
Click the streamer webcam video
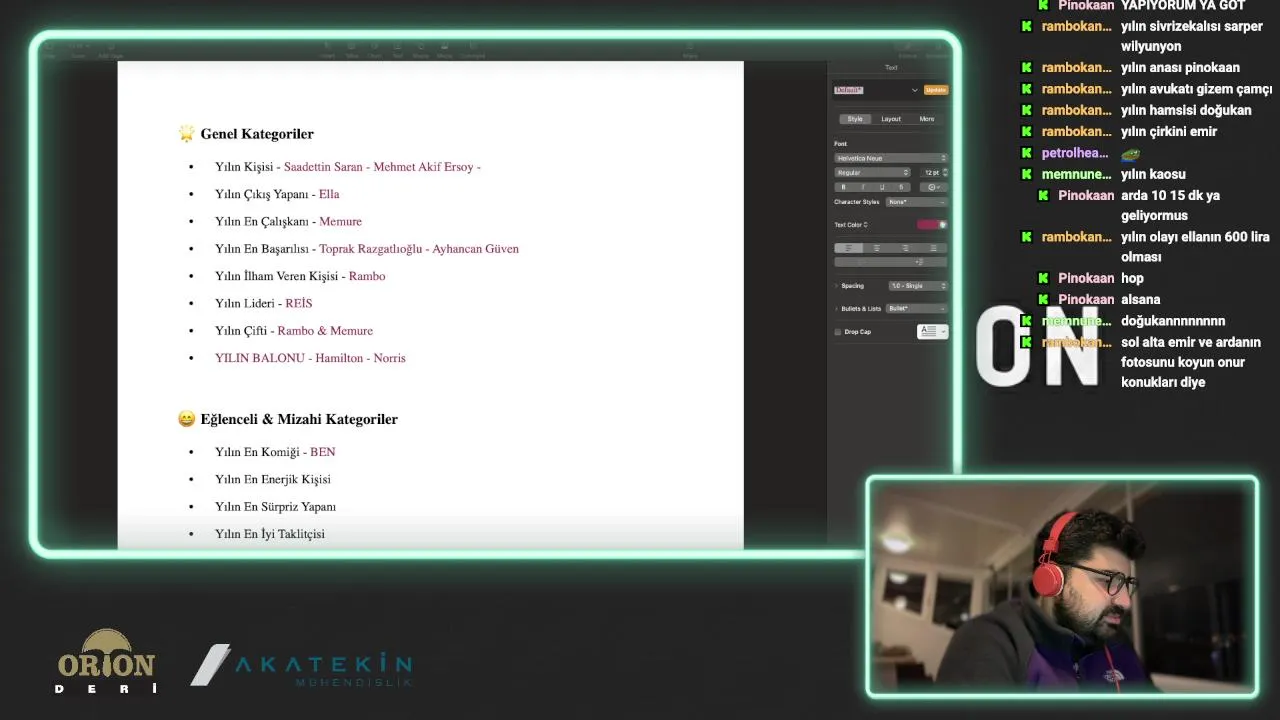click(x=1062, y=586)
